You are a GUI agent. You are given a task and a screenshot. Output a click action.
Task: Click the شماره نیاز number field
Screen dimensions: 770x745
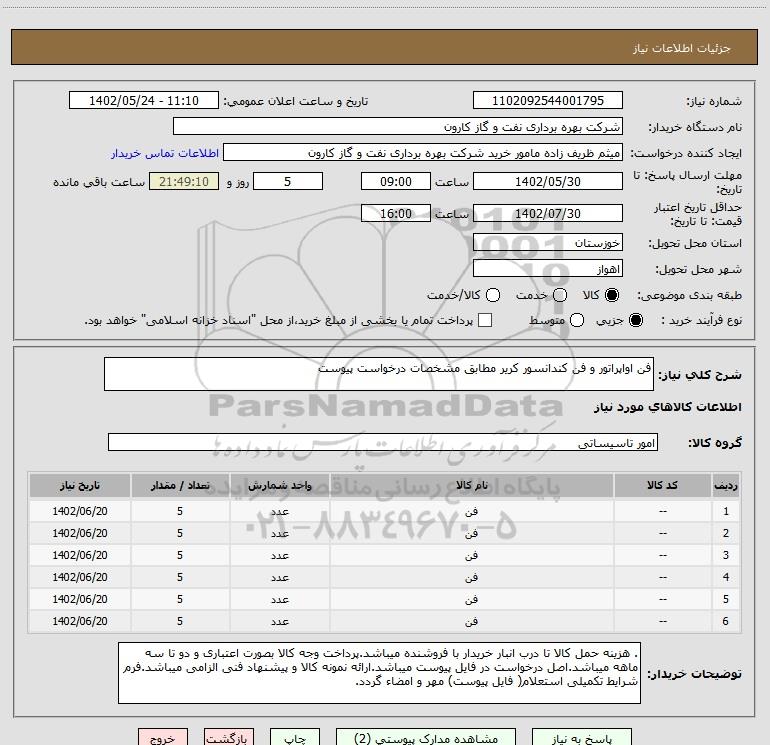[548, 100]
